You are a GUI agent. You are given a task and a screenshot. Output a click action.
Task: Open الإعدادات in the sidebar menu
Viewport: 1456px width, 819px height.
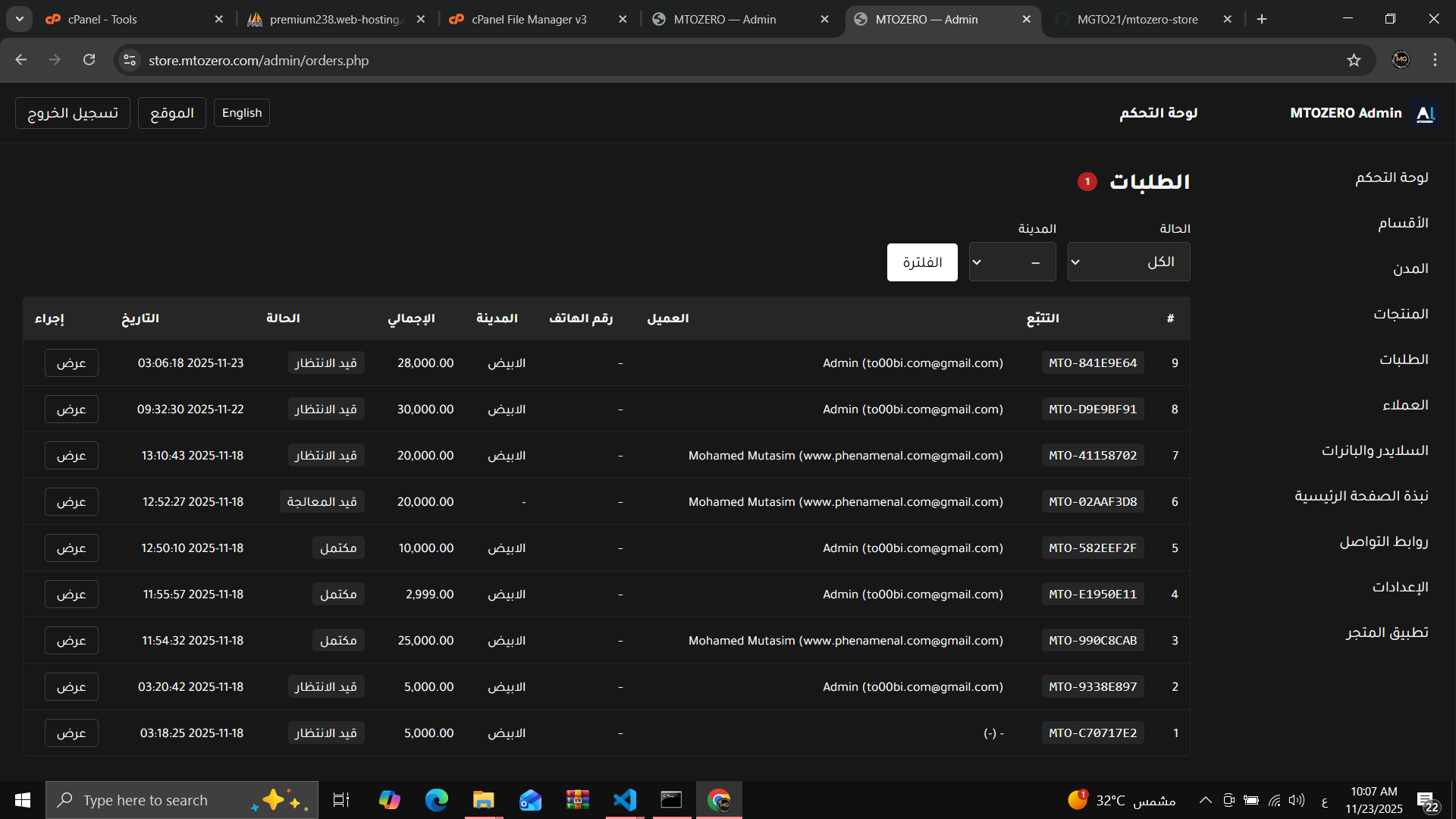coord(1400,587)
